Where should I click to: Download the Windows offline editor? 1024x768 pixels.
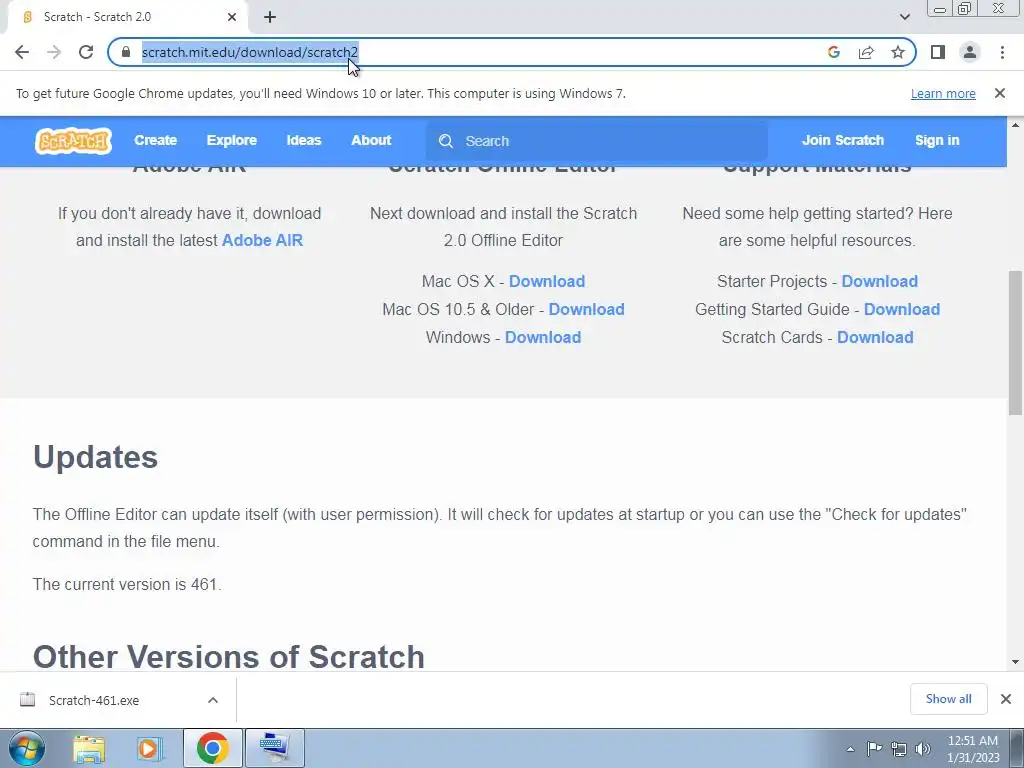point(543,338)
